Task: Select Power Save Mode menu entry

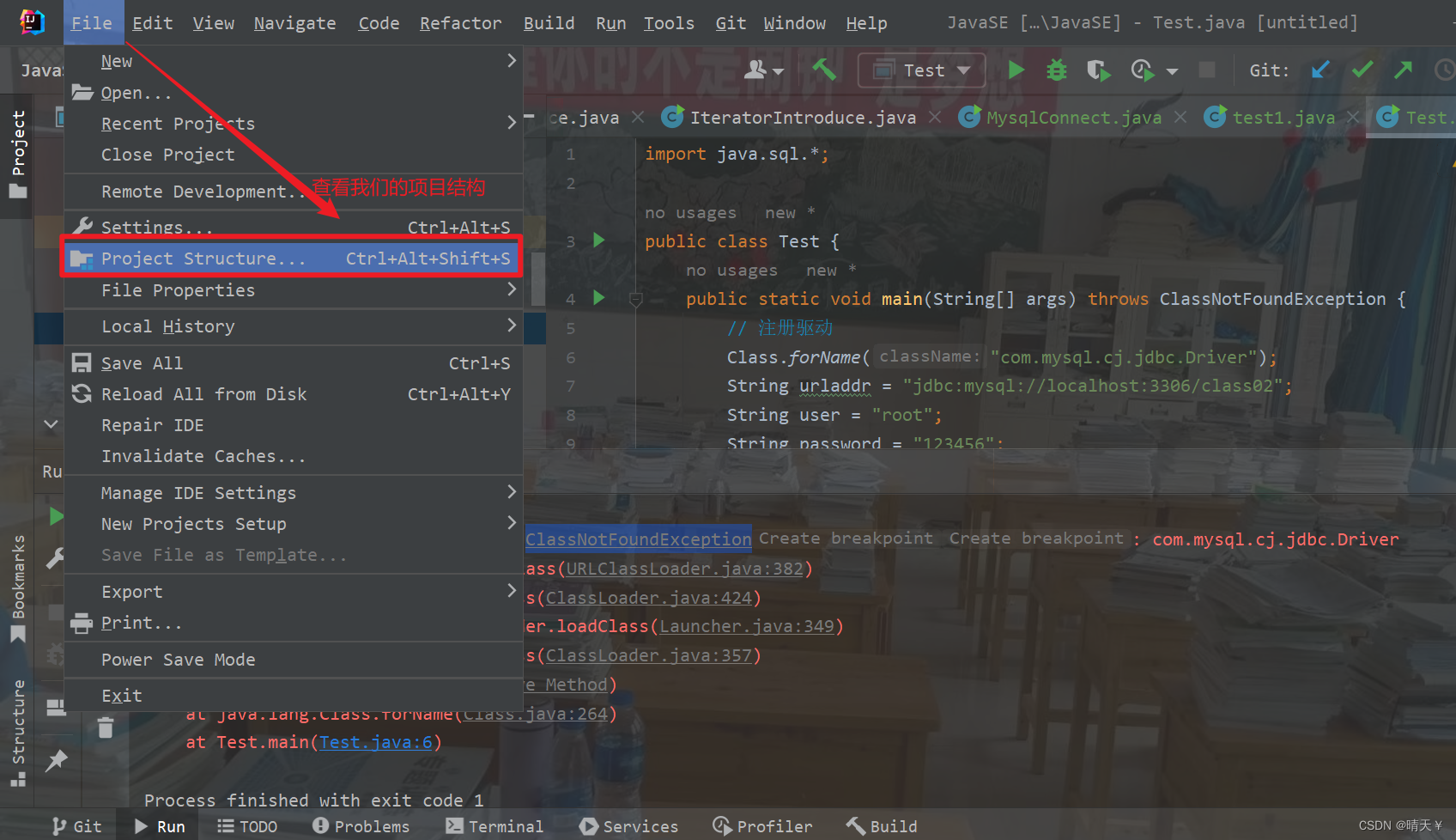Action: point(294,660)
